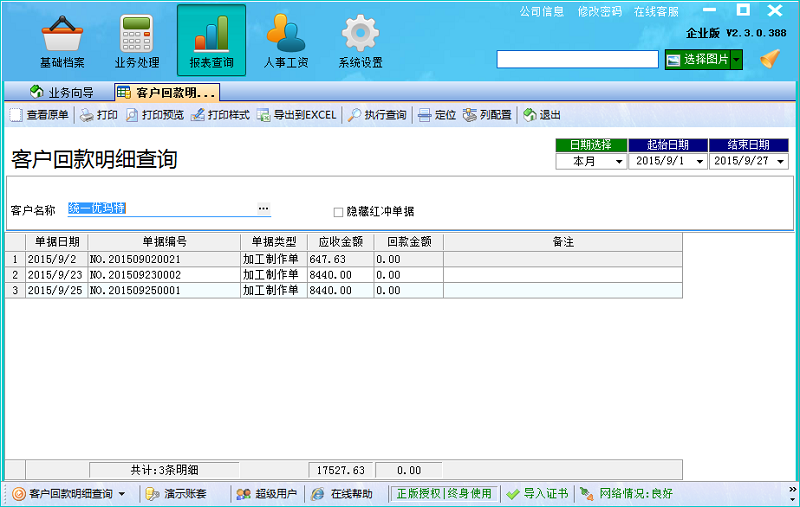
Task: Toggle the 隐藏红冲单据 checkbox
Action: (338, 211)
